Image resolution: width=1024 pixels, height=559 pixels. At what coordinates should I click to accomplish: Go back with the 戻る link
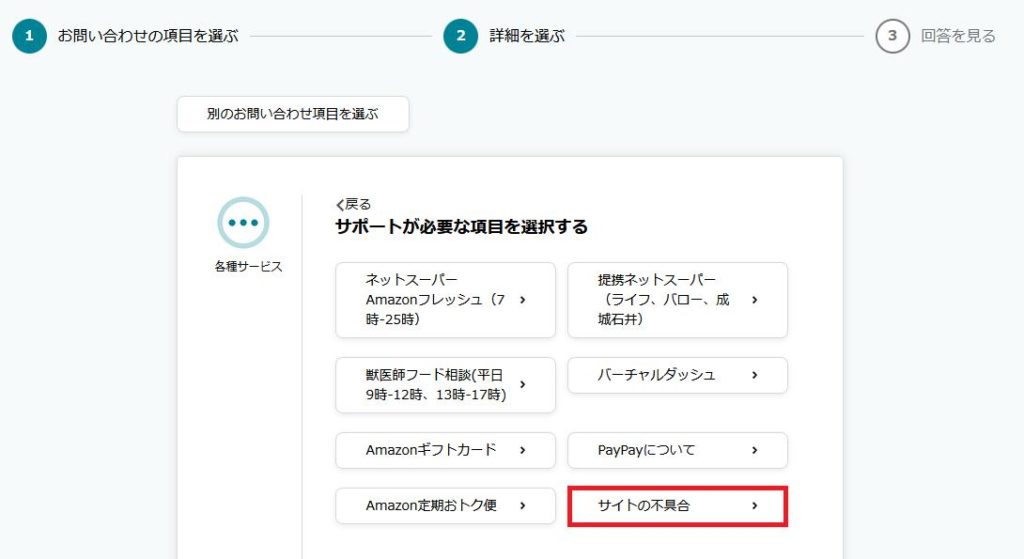(353, 204)
